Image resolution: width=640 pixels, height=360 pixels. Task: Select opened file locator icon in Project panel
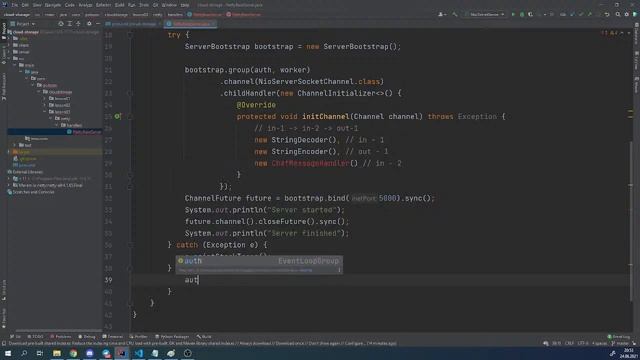point(61,24)
